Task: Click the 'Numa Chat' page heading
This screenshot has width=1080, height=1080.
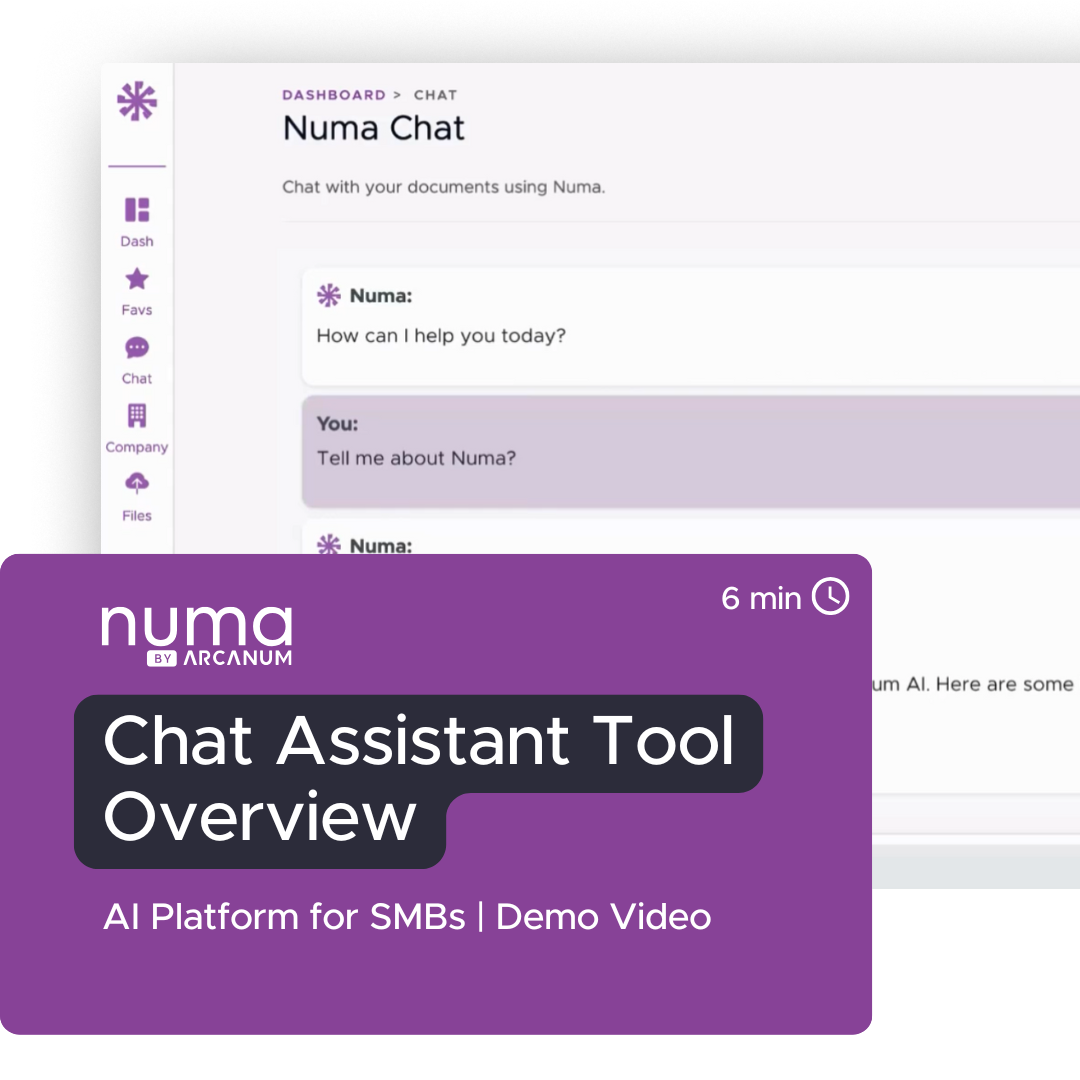Action: (x=374, y=128)
